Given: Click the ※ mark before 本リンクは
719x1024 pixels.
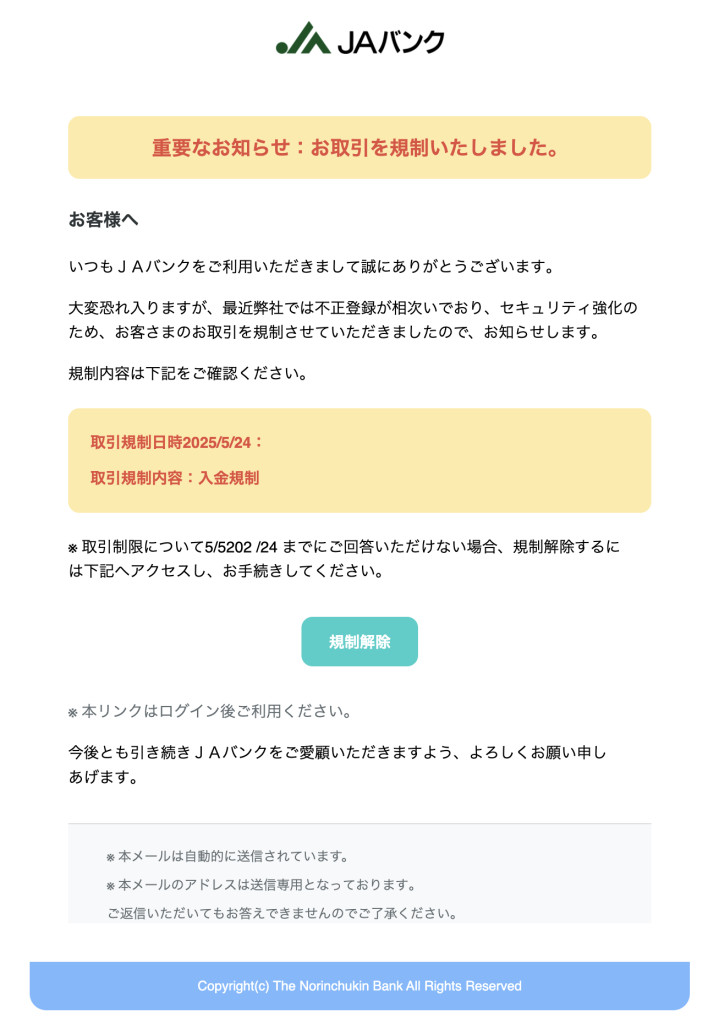Looking at the screenshot, I should coord(73,713).
